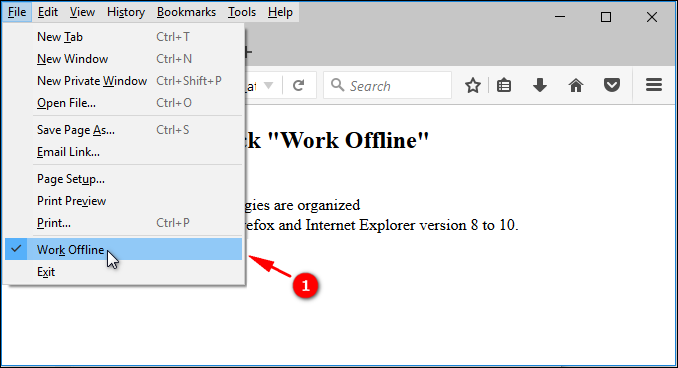This screenshot has height=368, width=678.
Task: Go to Home page icon
Action: click(x=576, y=85)
